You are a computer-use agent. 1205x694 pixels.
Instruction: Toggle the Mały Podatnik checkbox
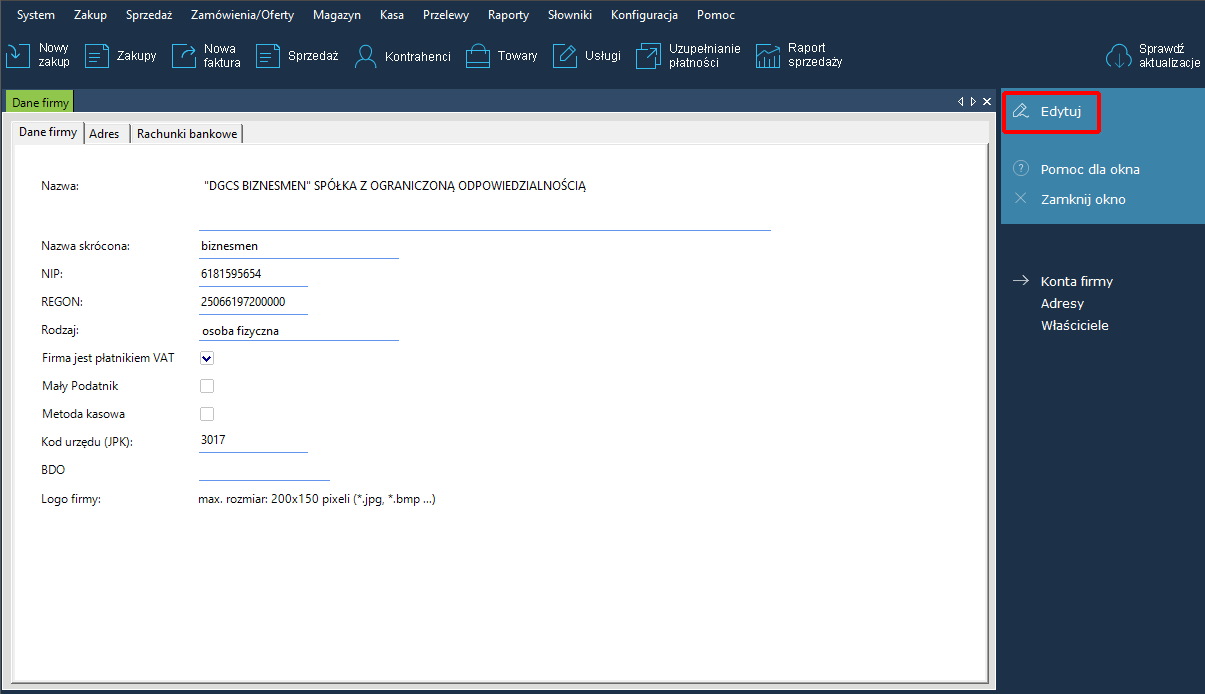[x=207, y=386]
